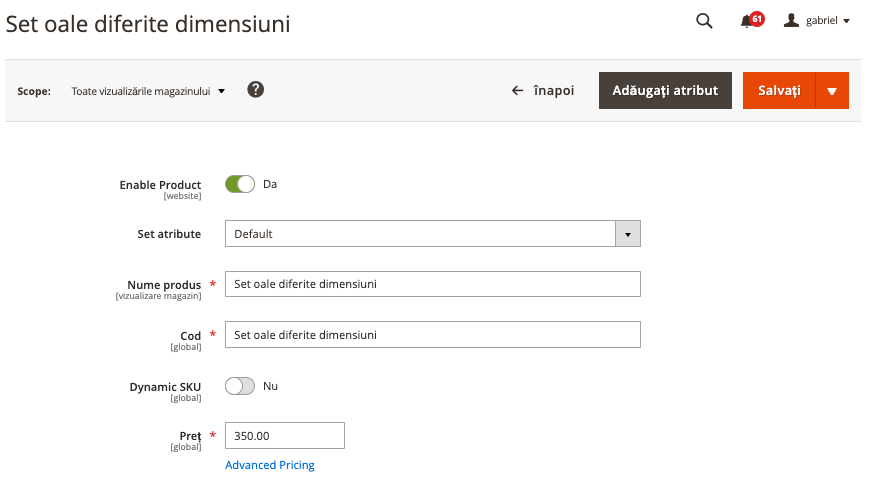
Task: Click the Nu status text beside toggle
Action: (270, 386)
